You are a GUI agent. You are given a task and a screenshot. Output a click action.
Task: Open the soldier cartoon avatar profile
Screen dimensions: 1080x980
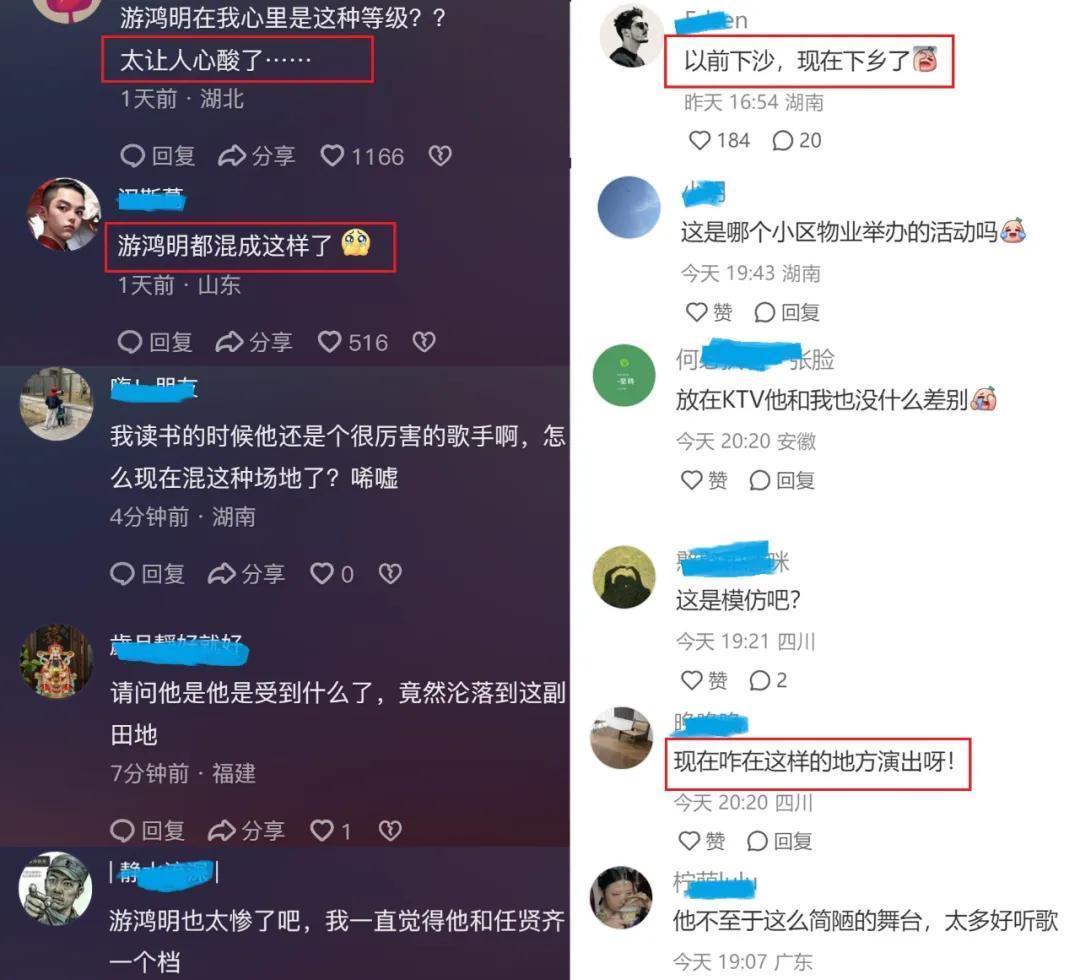pos(55,889)
